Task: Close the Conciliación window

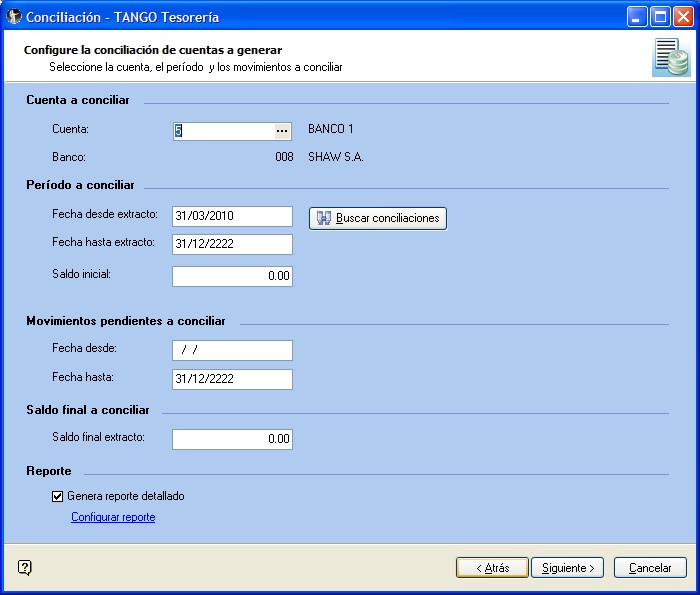Action: (682, 17)
